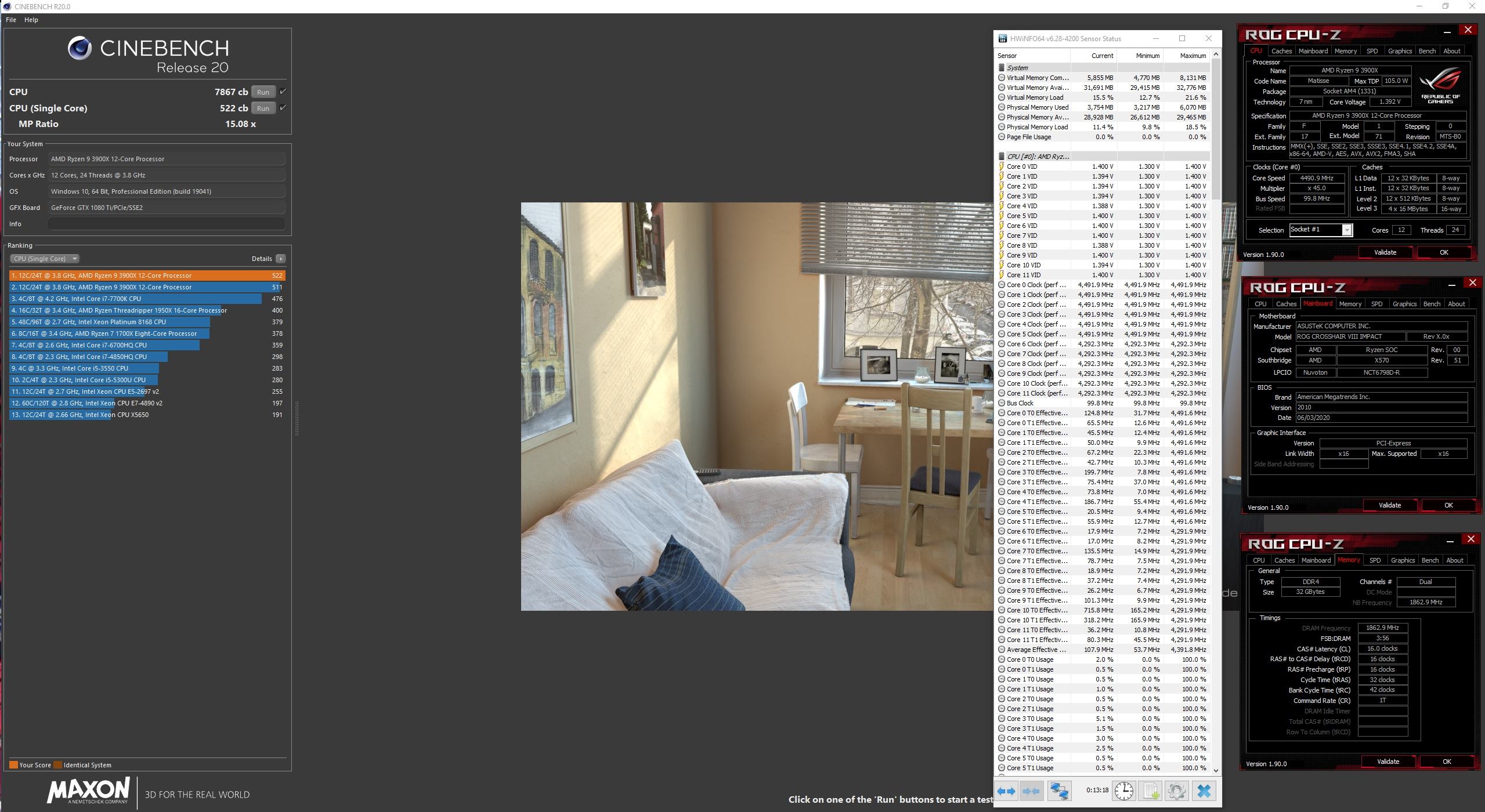The width and height of the screenshot is (1485, 812).
Task: Click the circle icon beside Core 0 T0 Usage
Action: coord(1002,659)
